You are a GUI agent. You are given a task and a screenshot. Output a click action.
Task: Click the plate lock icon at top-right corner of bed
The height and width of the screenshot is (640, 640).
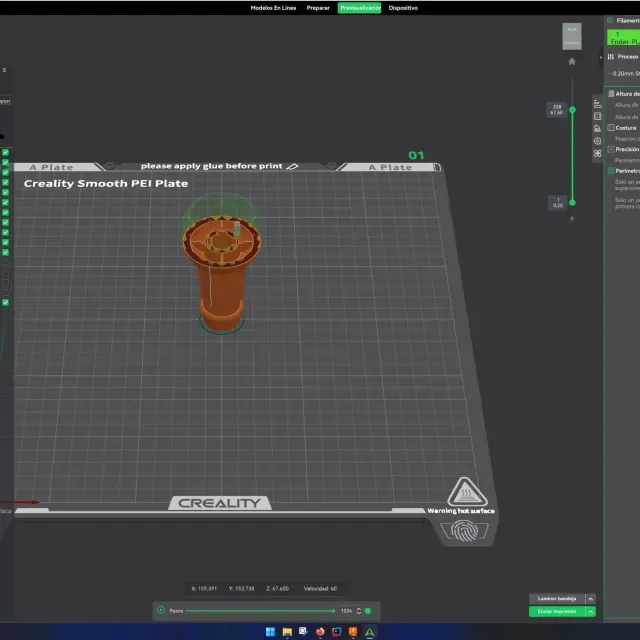(x=437, y=167)
